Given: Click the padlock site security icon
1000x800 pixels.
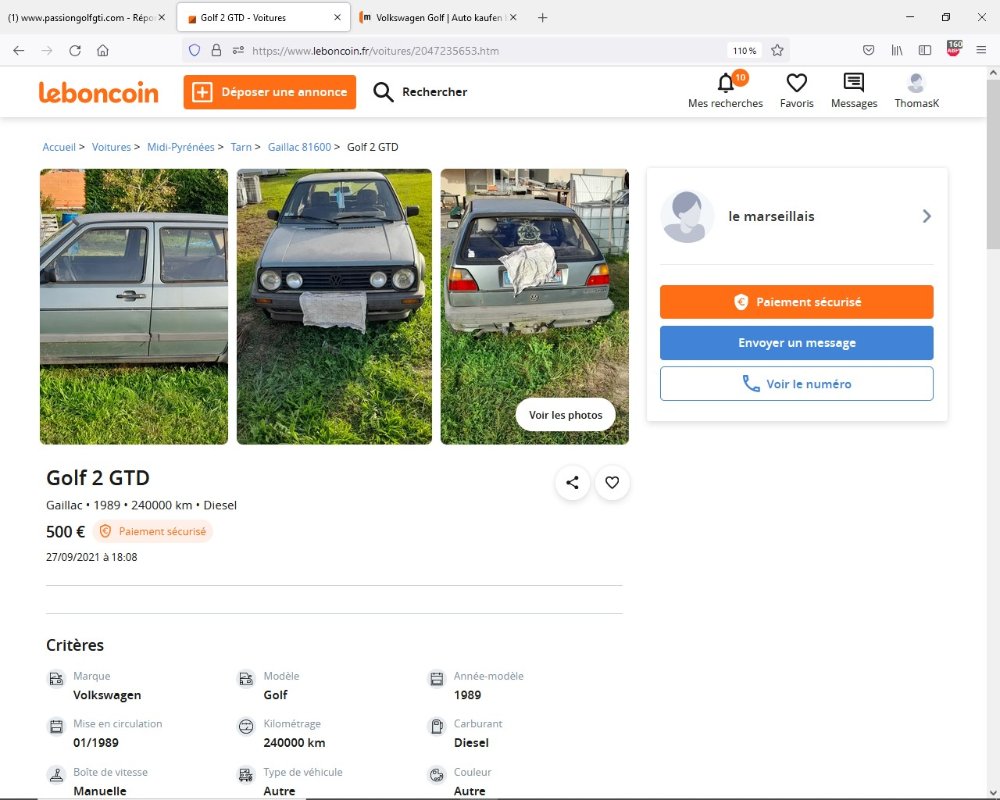Looking at the screenshot, I should (x=216, y=50).
